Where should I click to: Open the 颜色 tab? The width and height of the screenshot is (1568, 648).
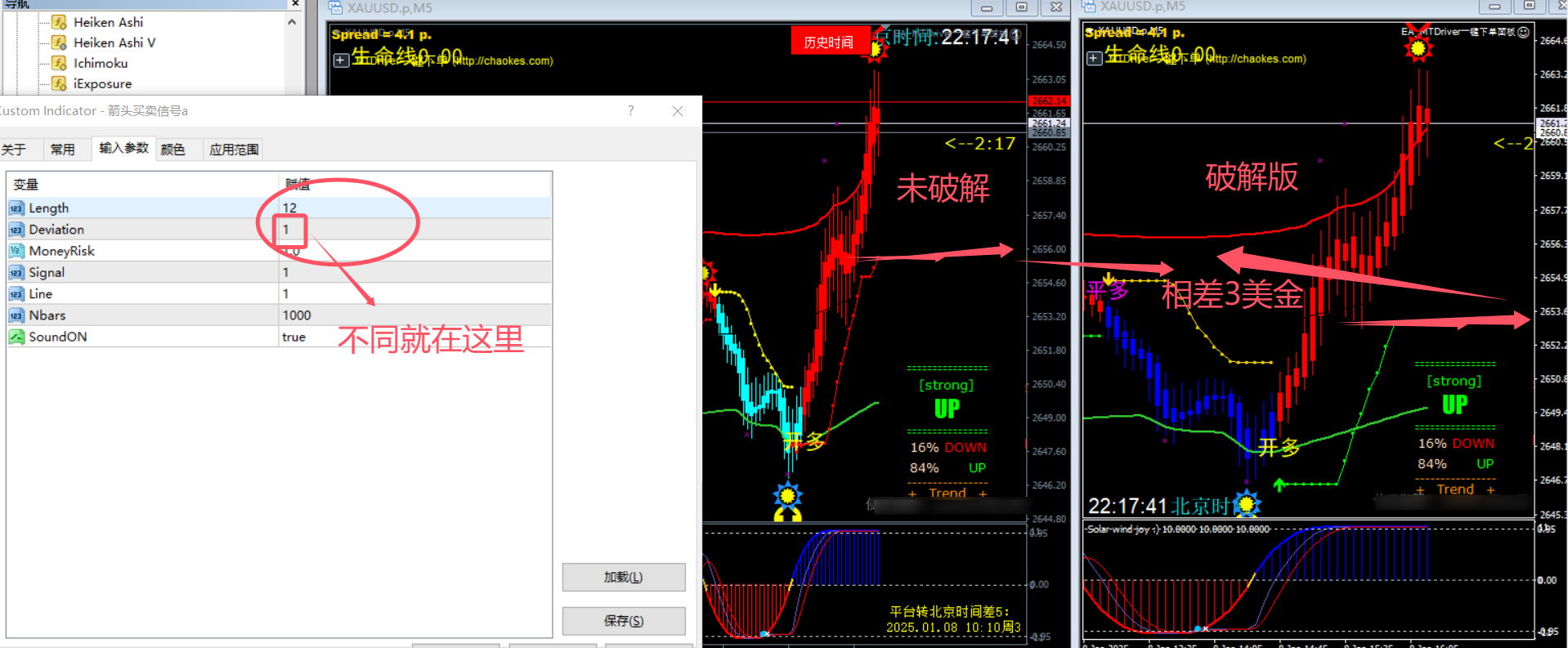click(x=172, y=150)
